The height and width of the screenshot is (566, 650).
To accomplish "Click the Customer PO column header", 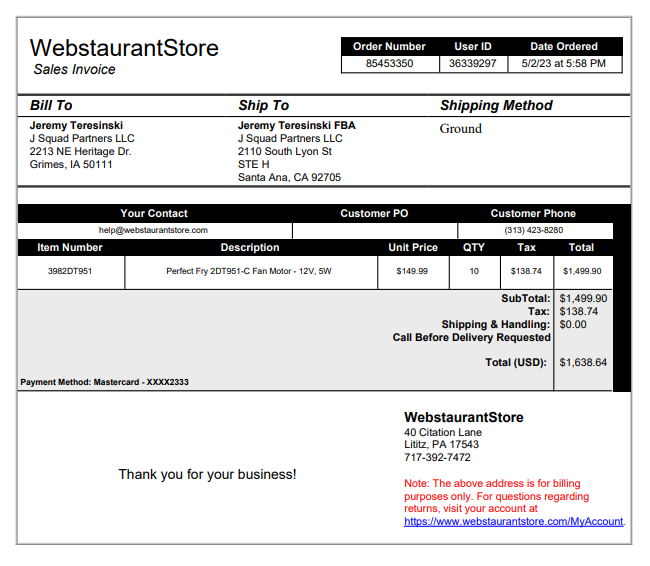I will point(374,214).
